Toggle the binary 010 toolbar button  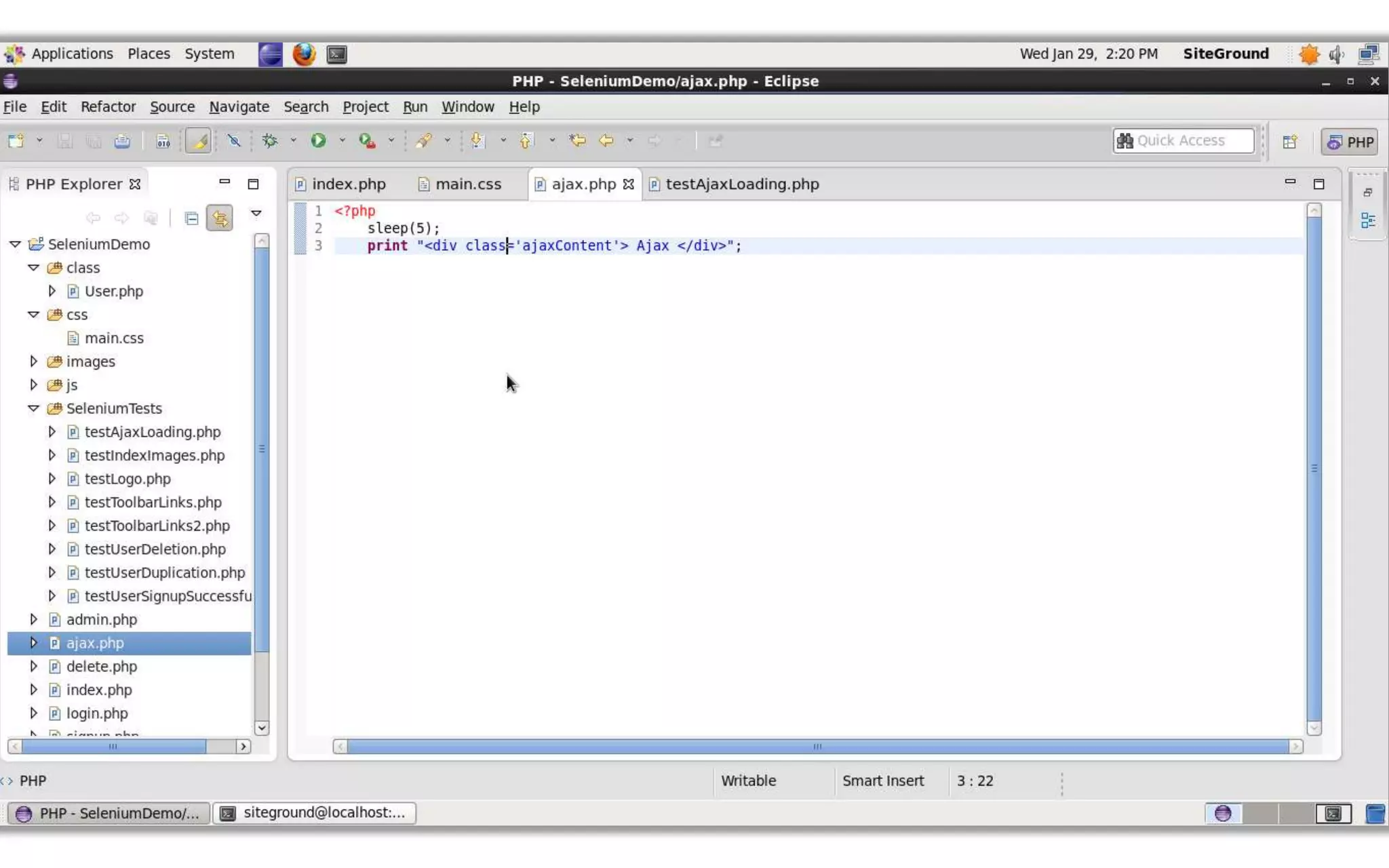point(163,141)
